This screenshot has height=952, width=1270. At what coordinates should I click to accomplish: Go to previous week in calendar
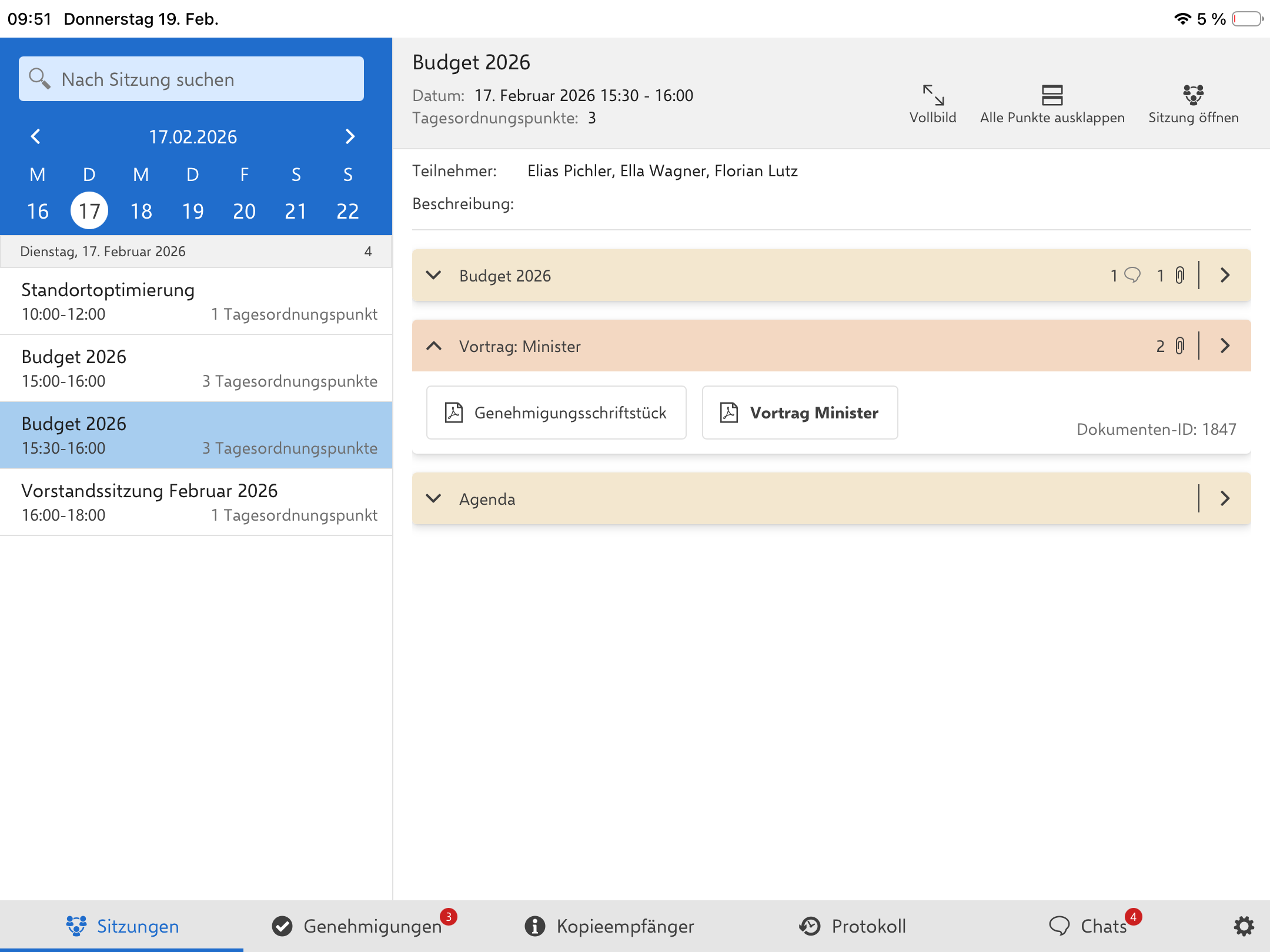[36, 136]
